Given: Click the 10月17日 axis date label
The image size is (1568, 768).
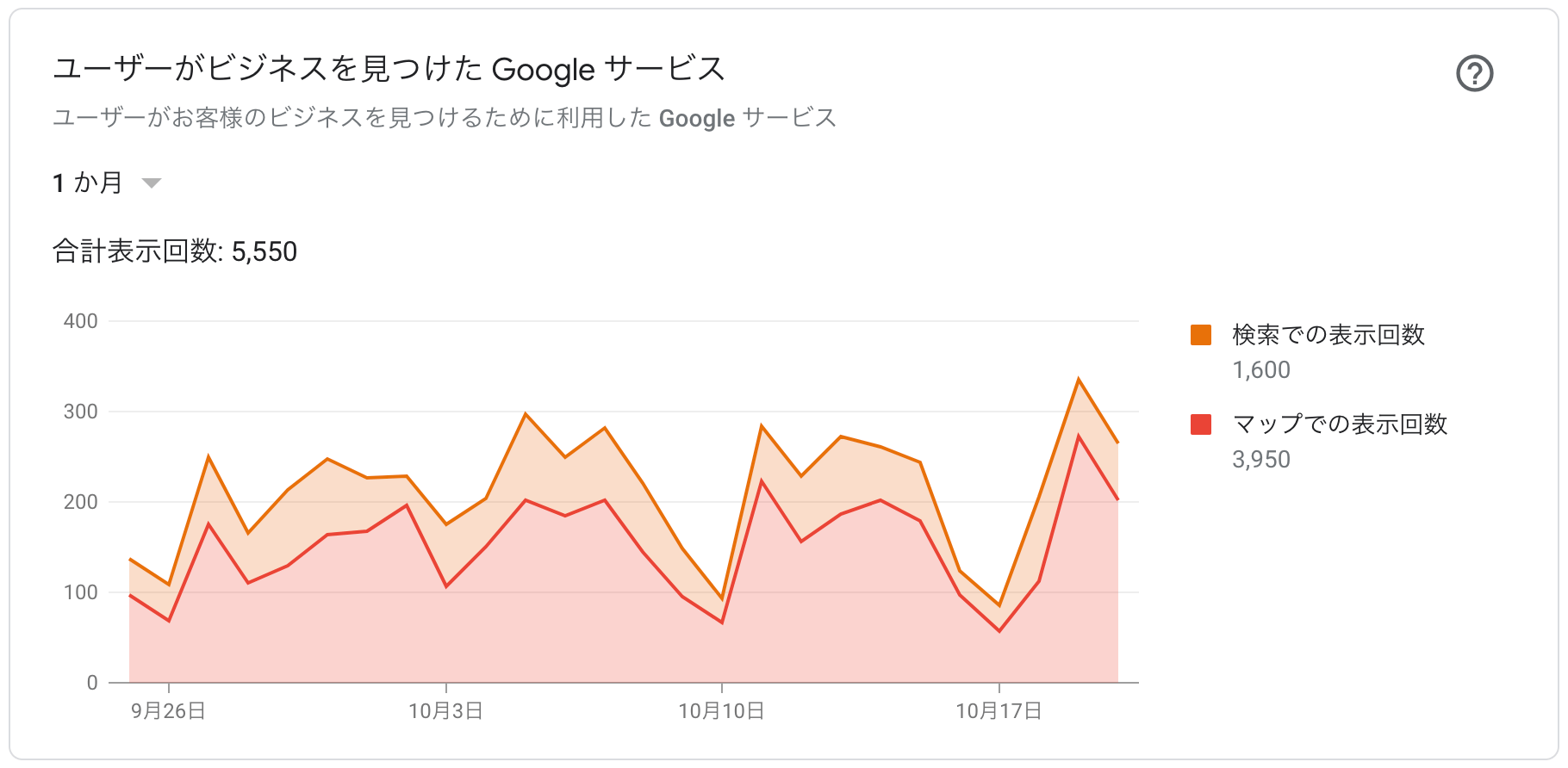Looking at the screenshot, I should 999,711.
